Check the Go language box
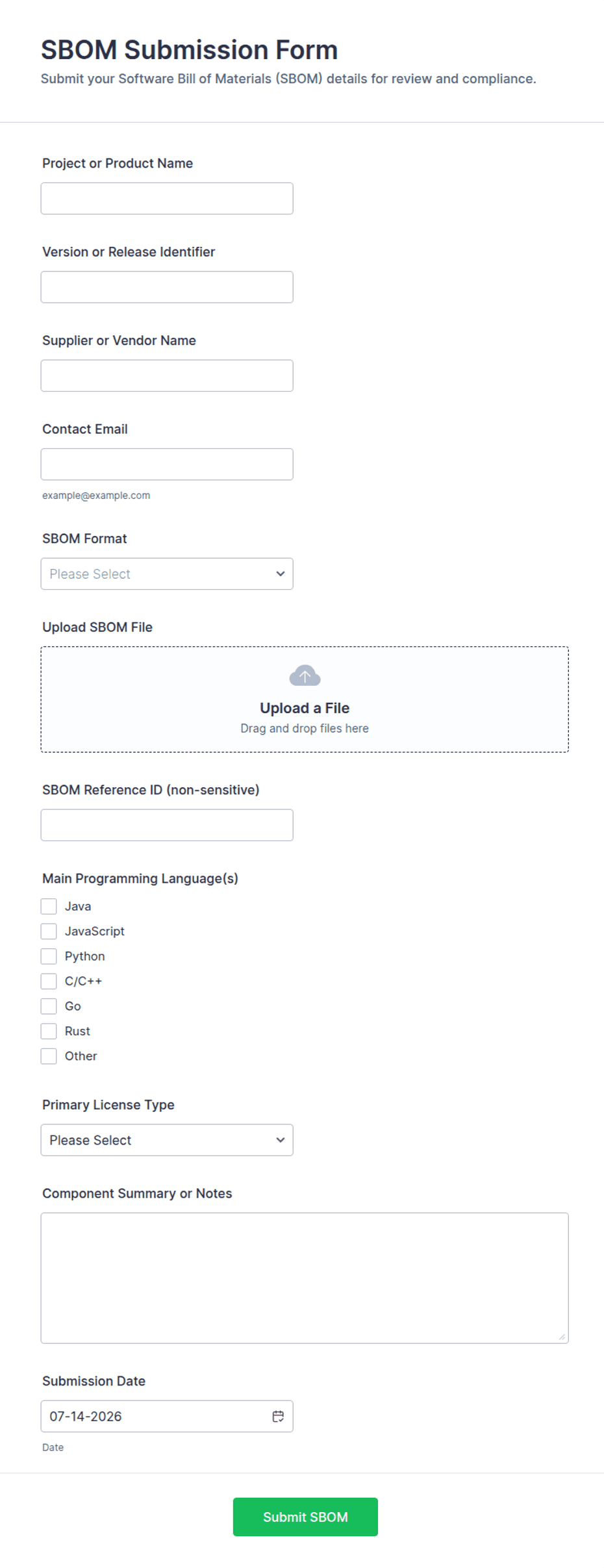Viewport: 604px width, 1568px height. (49, 1006)
